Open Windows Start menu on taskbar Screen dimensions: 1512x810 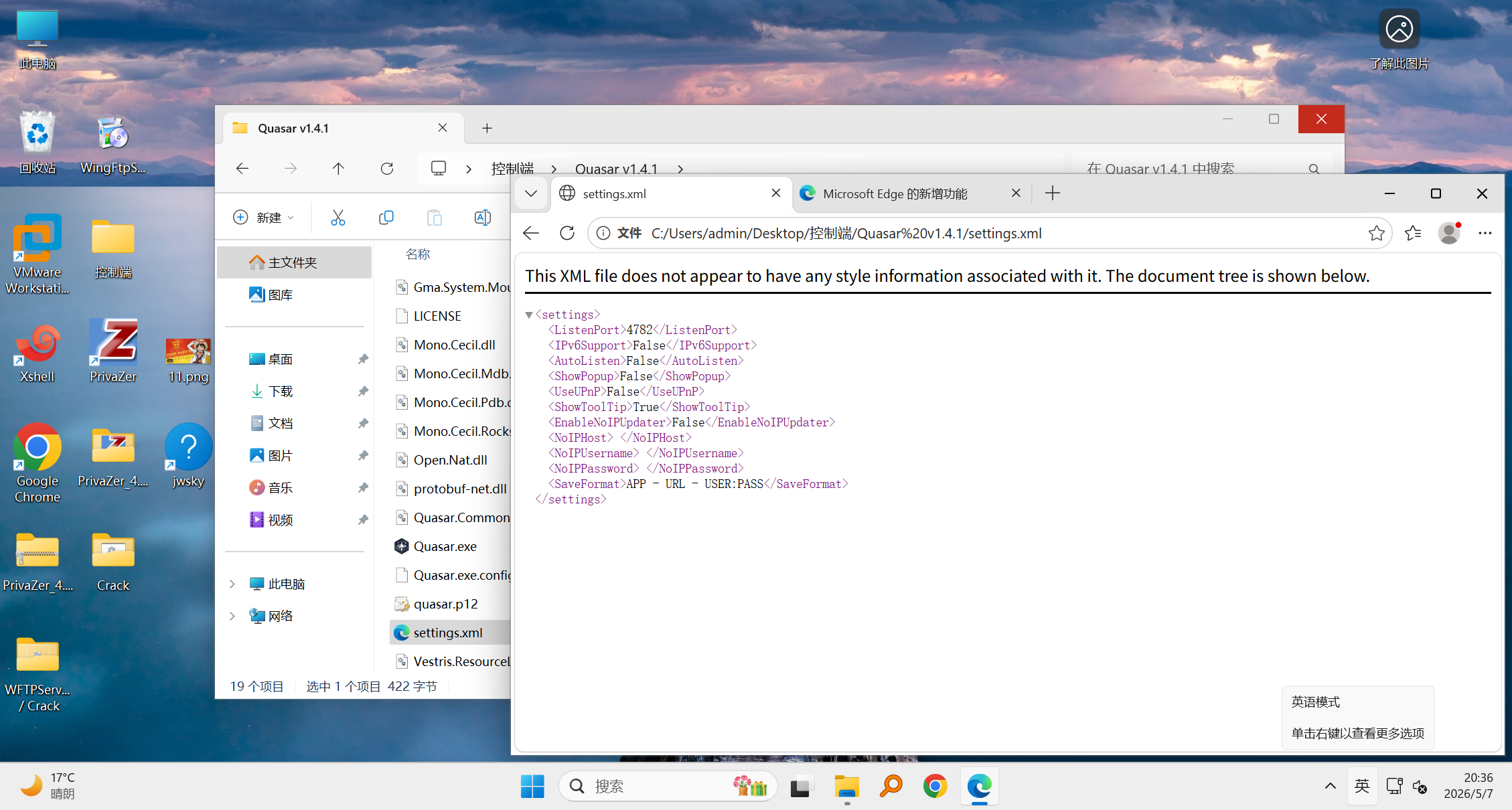click(532, 786)
